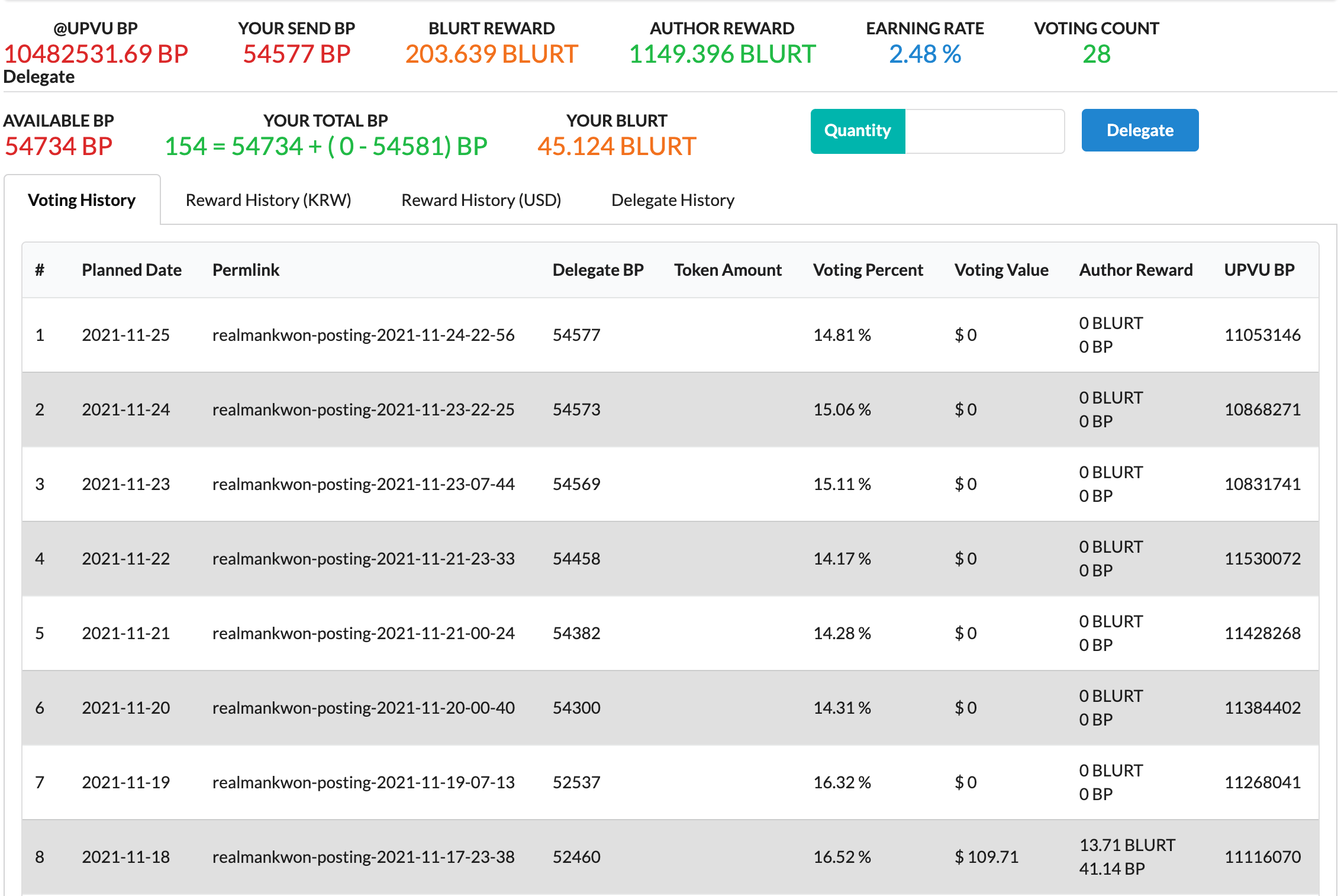Open permlink realmankwon-posting-2021-11-17-23-38
This screenshot has height=896, width=1341.
(363, 857)
